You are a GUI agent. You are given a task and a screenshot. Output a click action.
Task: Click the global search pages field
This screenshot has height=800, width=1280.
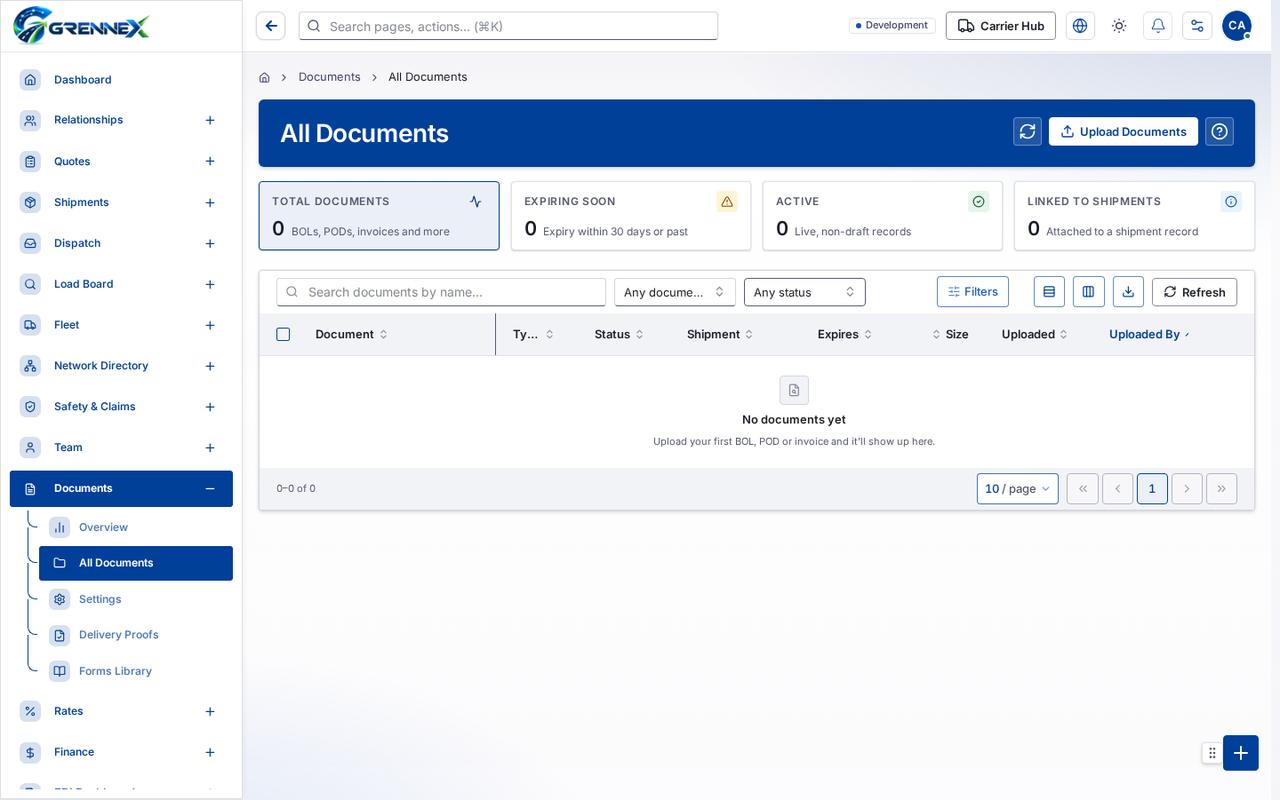(508, 26)
